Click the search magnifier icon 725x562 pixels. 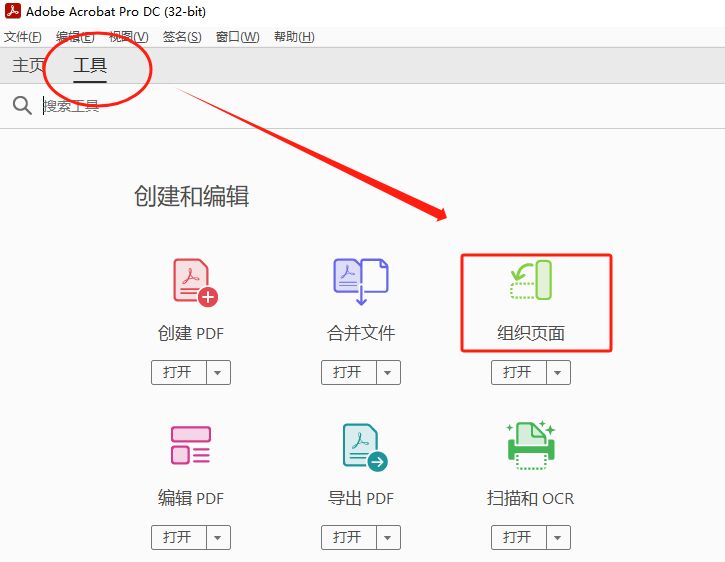click(x=22, y=105)
